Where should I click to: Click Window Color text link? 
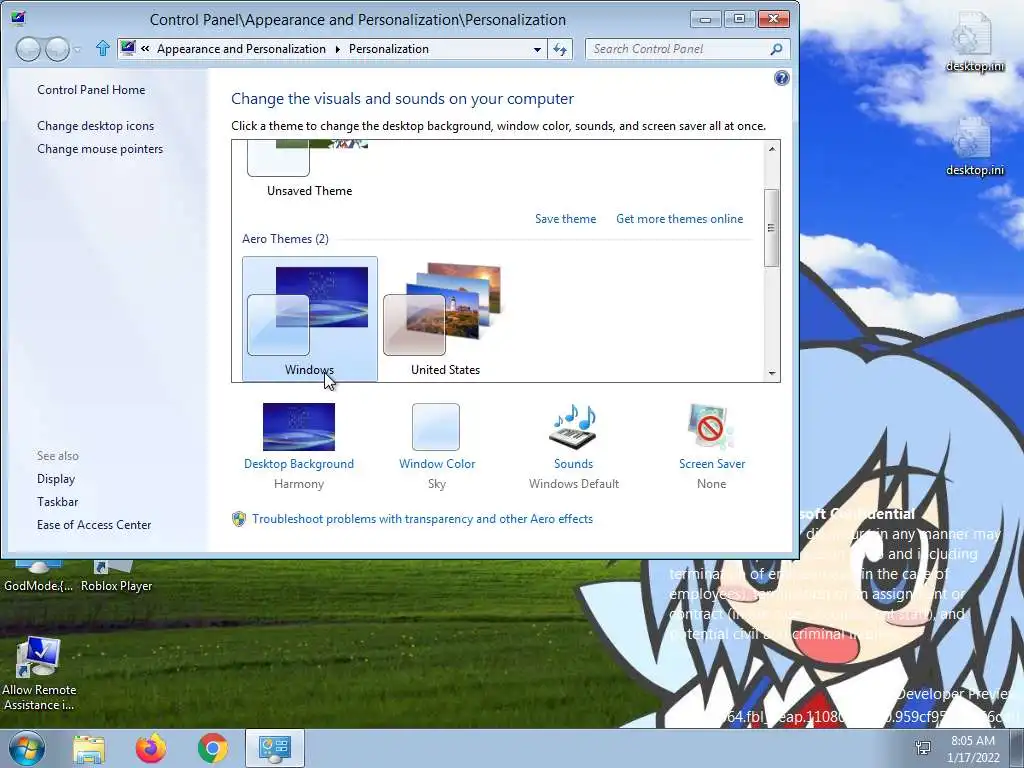(437, 464)
